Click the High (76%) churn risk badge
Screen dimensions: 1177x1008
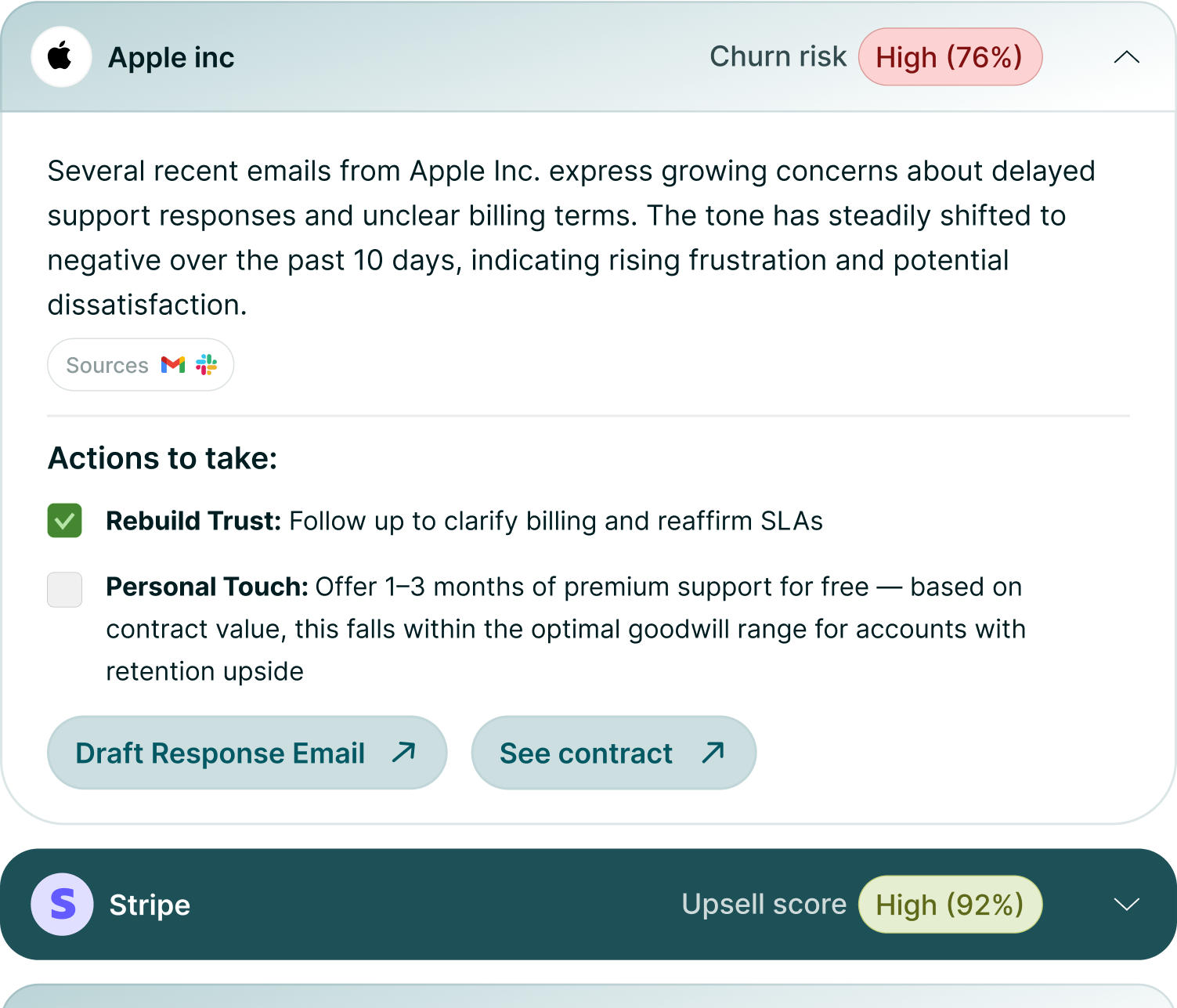pyautogui.click(x=950, y=57)
